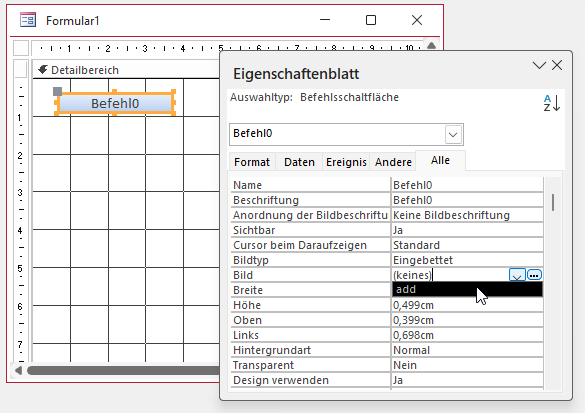
Task: Click the form's vertical scrollbar up arrow
Action: tap(432, 46)
